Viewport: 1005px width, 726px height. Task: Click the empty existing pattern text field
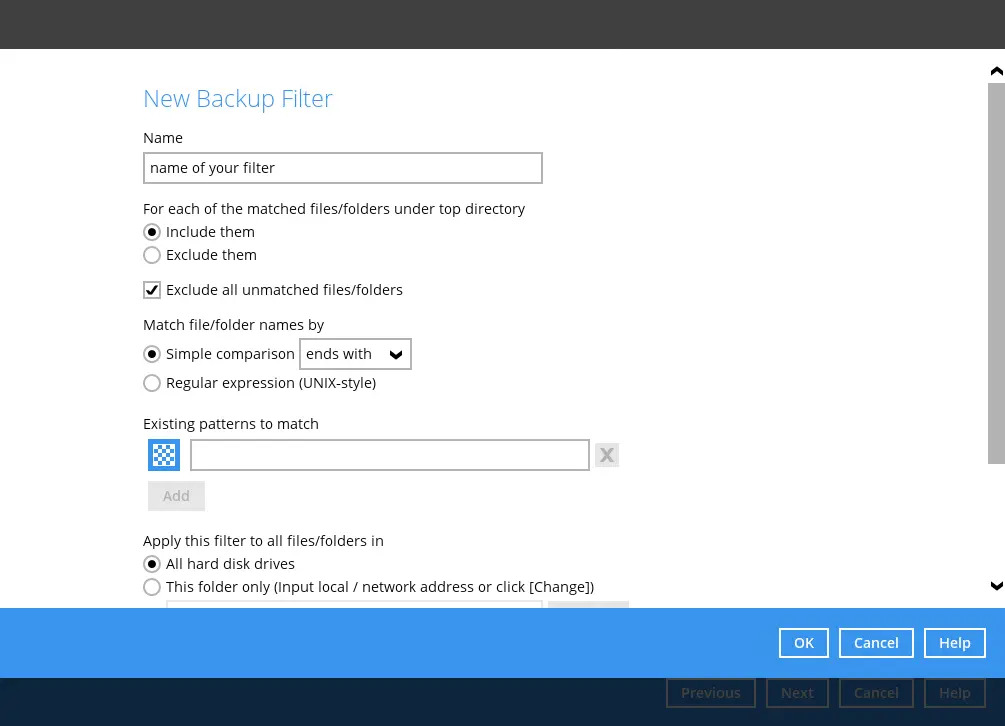coord(389,455)
